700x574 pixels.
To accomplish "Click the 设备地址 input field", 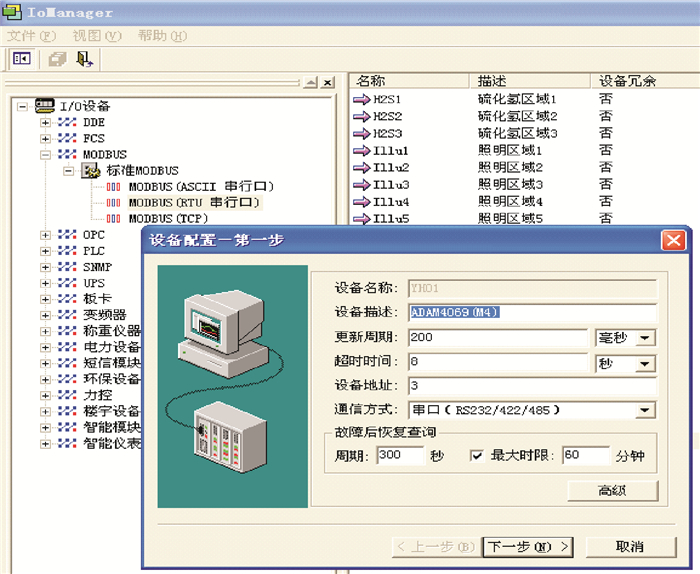I will point(530,387).
